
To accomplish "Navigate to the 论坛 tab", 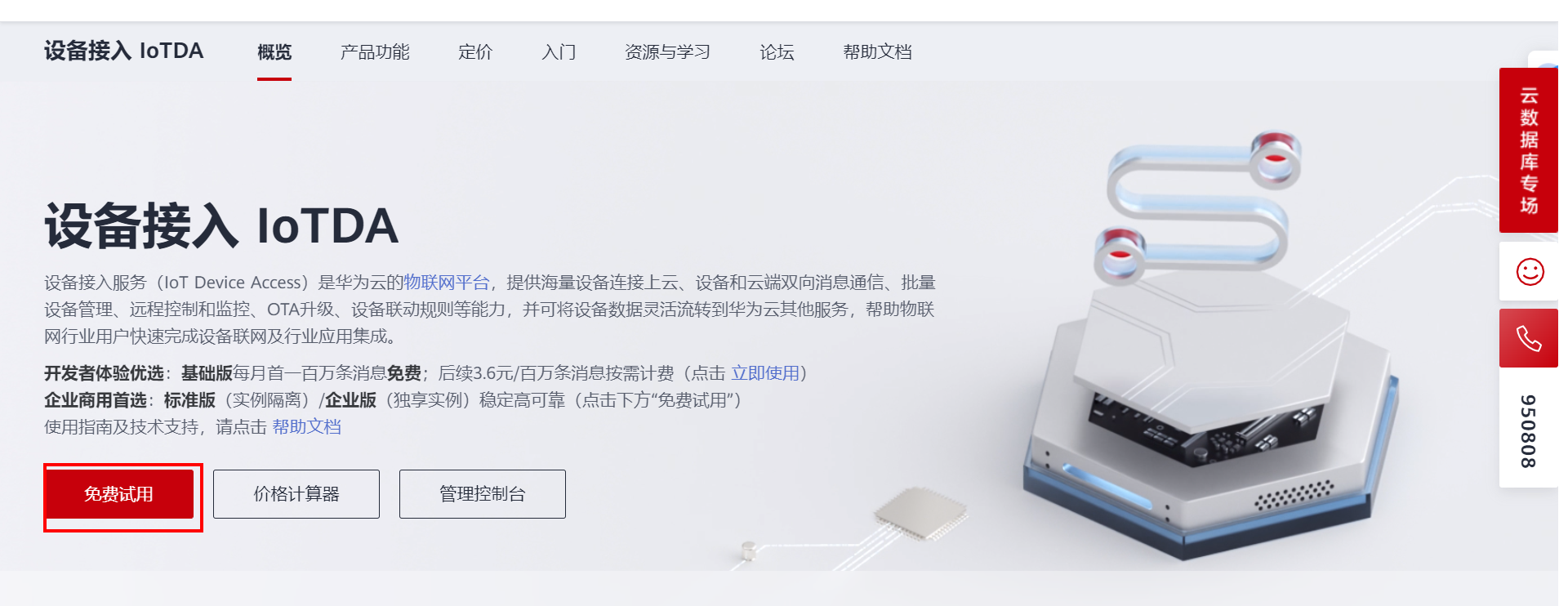I will [x=777, y=52].
